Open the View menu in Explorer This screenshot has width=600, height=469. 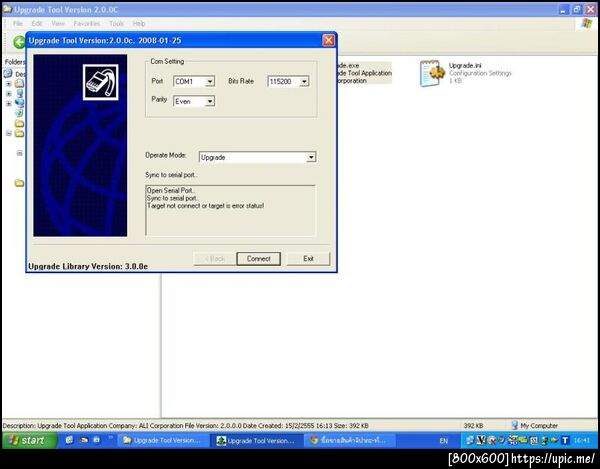[58, 24]
